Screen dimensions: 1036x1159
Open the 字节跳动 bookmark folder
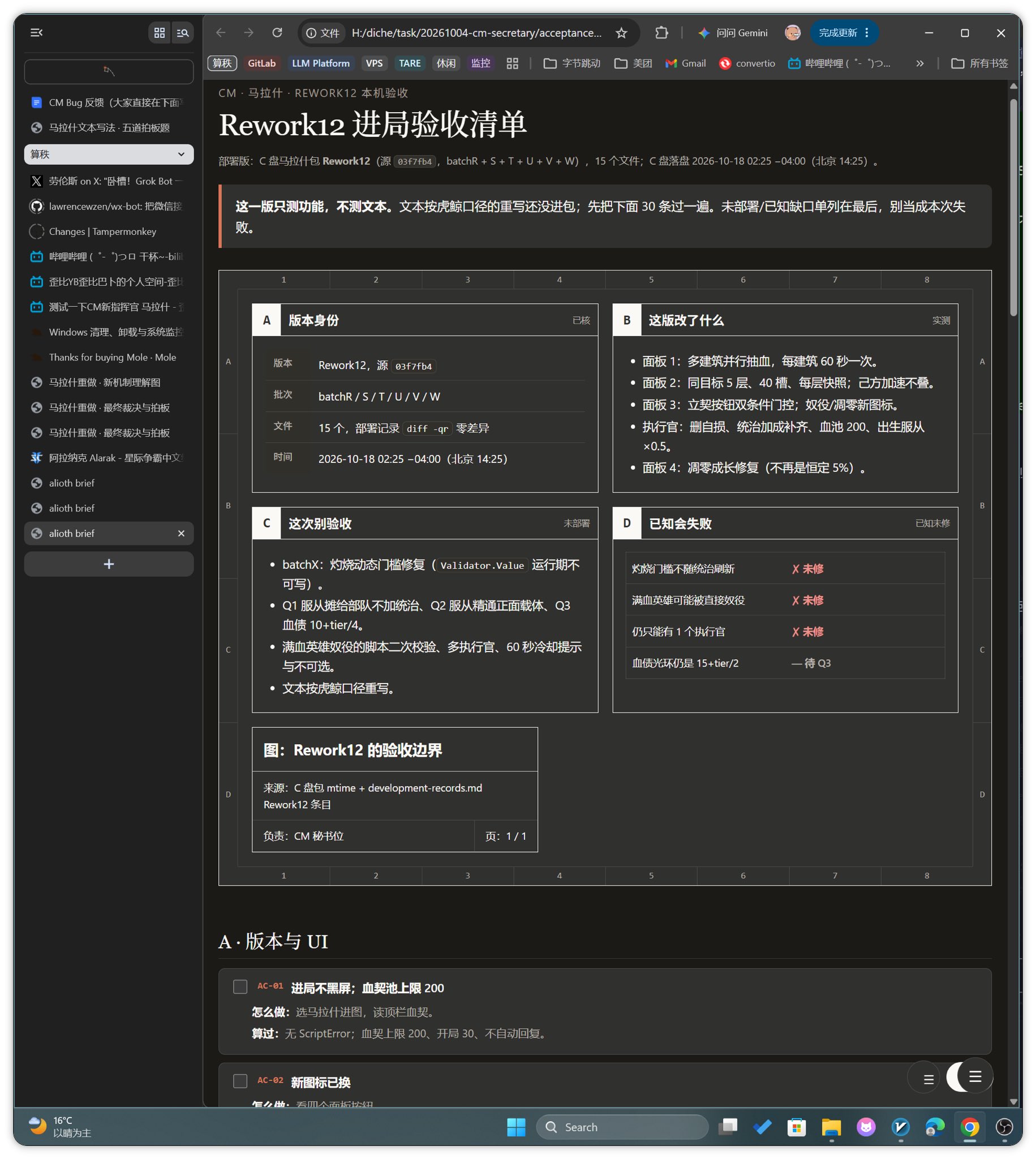571,63
